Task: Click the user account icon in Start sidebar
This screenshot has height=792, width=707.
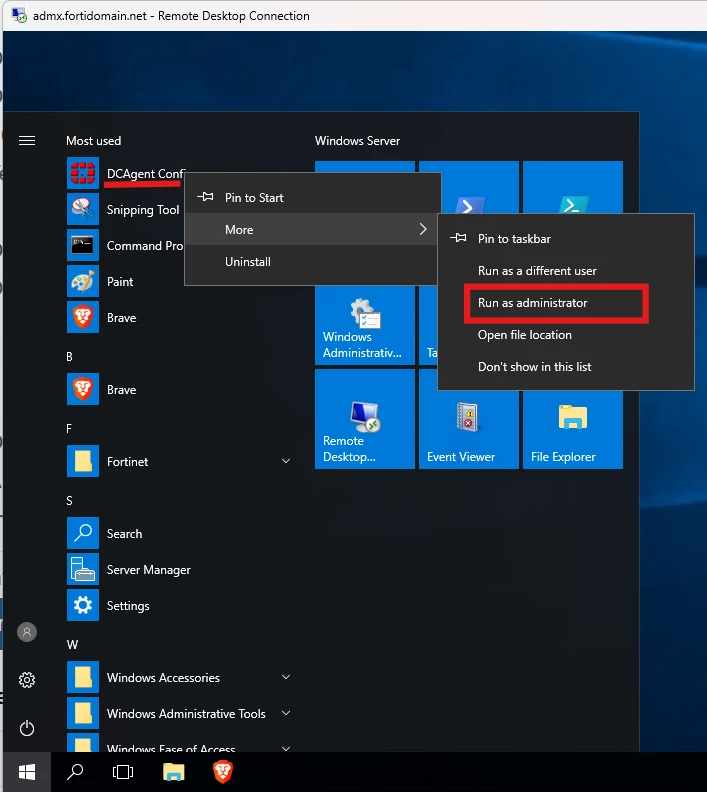Action: pos(27,632)
